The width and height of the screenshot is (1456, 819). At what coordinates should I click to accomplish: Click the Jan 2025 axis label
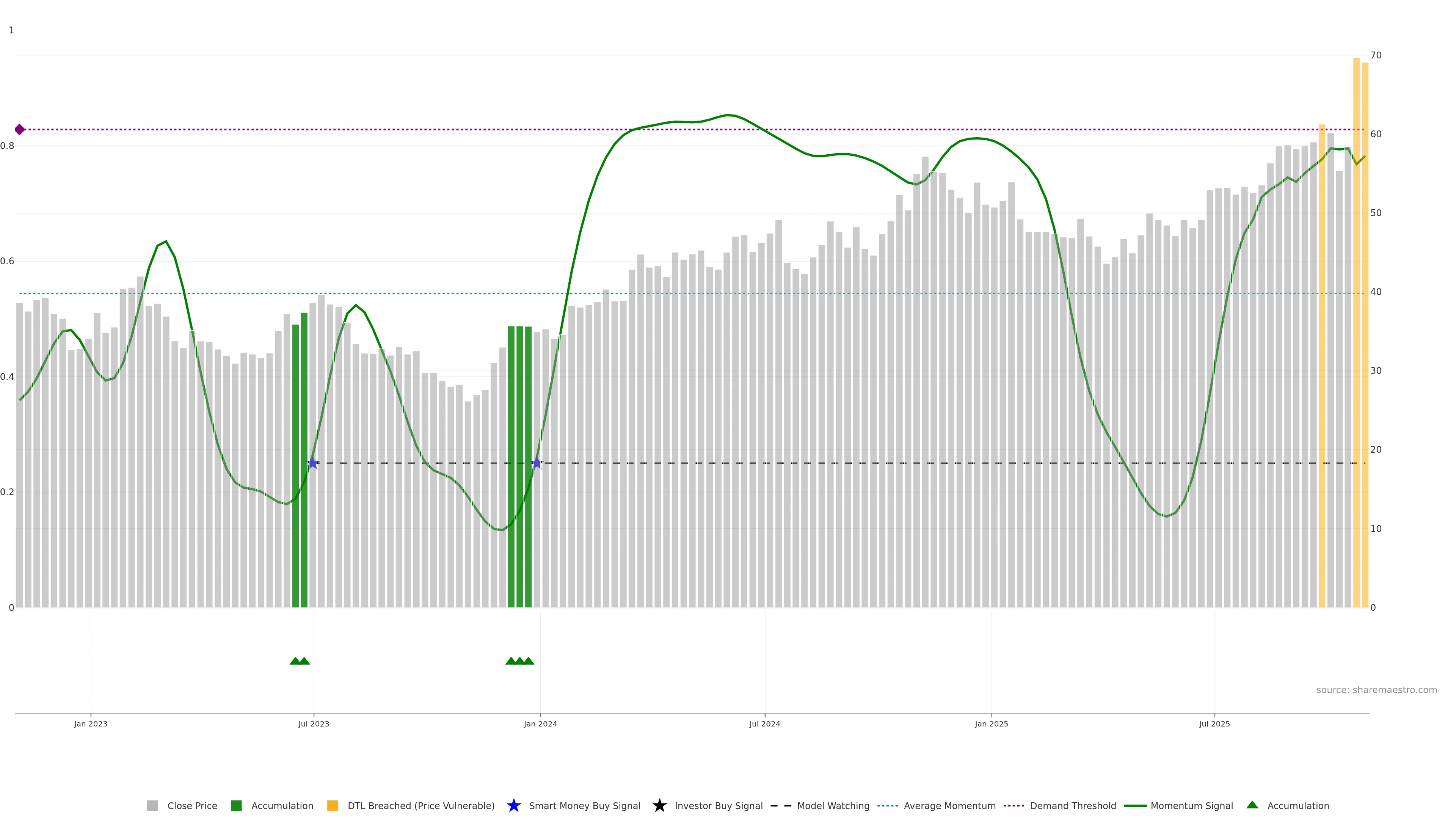point(991,723)
